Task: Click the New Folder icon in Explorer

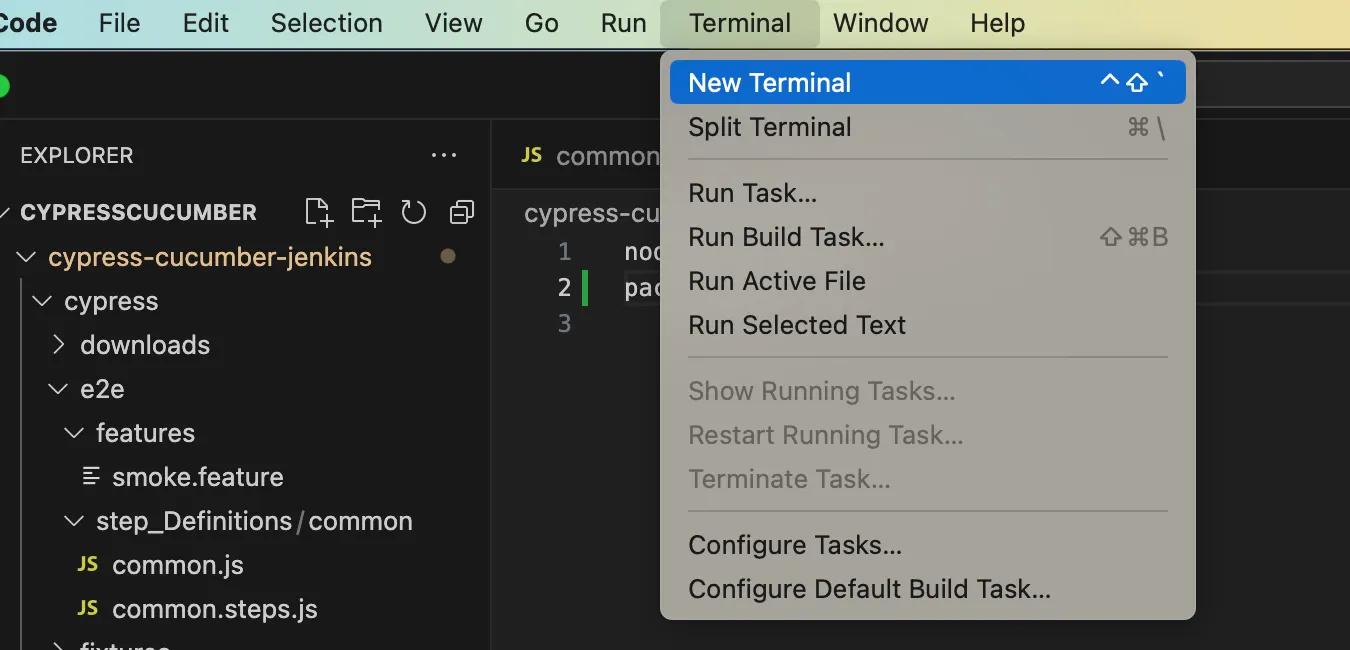Action: 366,212
